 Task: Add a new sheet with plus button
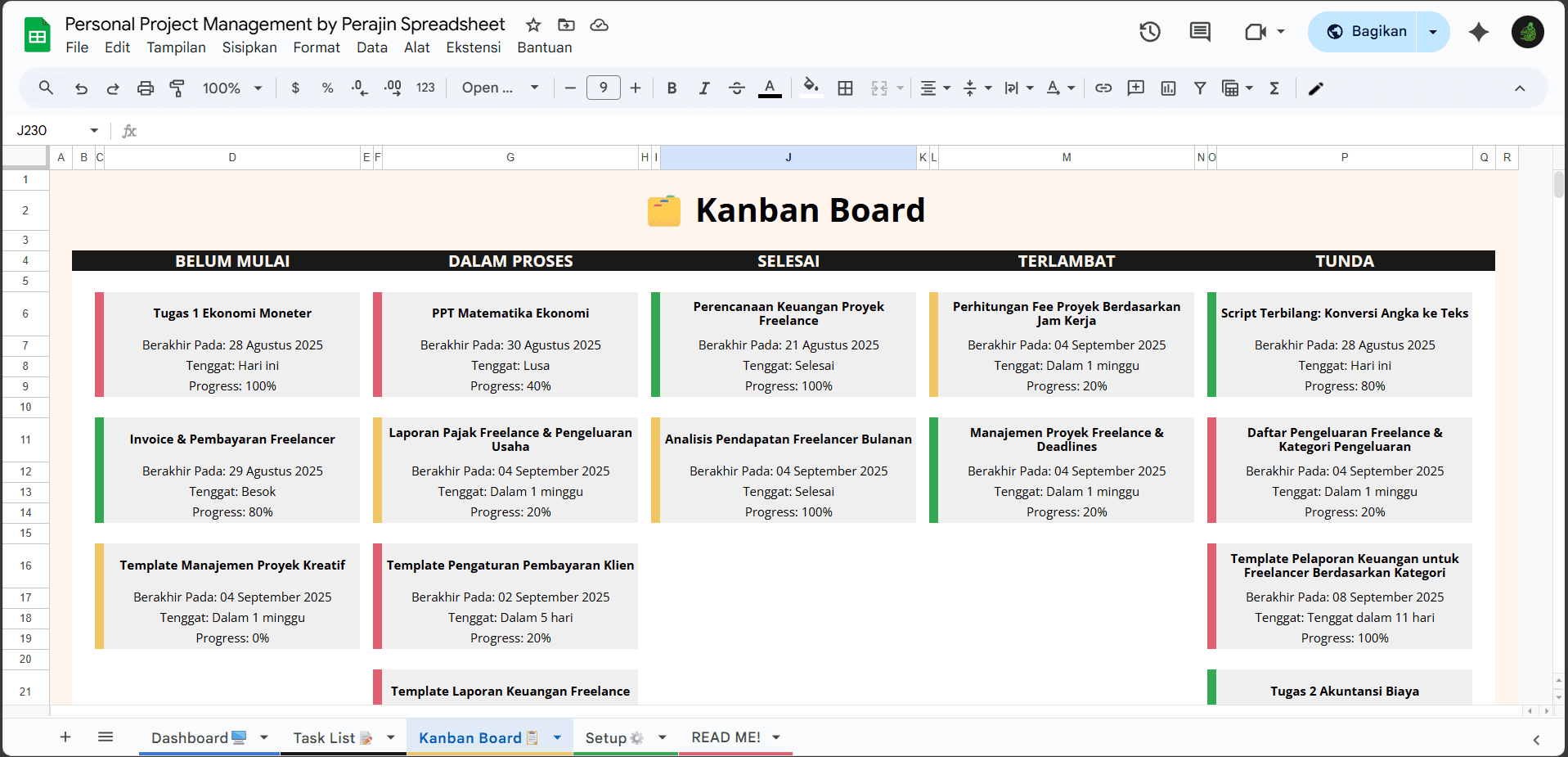65,737
